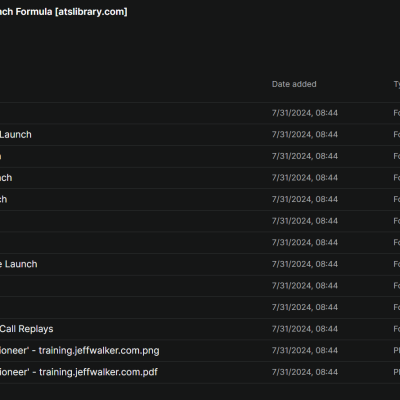The width and height of the screenshot is (400, 400).
Task: Select the date cell of the .pdf file
Action: click(x=305, y=372)
